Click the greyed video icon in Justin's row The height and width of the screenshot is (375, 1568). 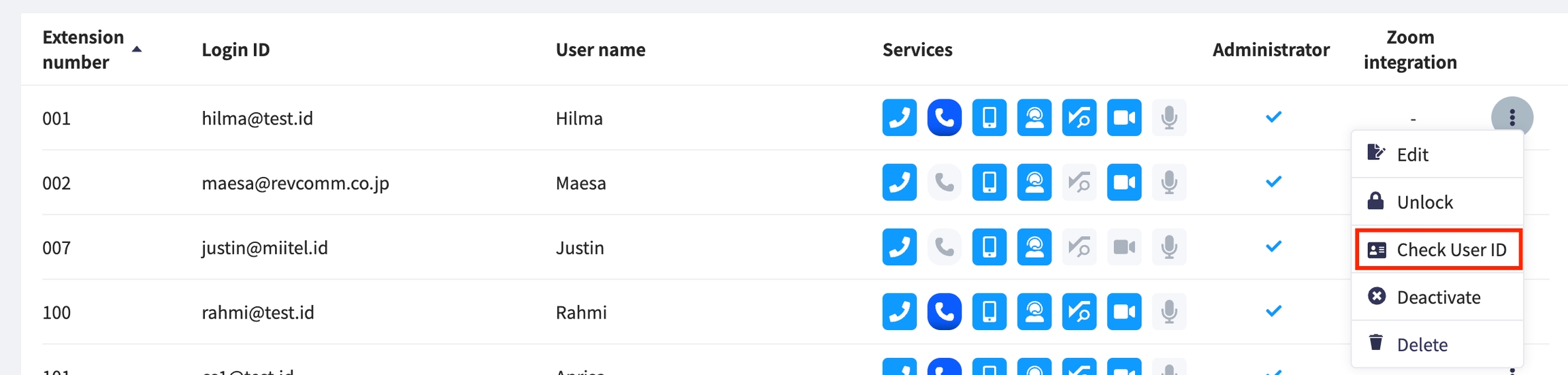[x=1124, y=247]
